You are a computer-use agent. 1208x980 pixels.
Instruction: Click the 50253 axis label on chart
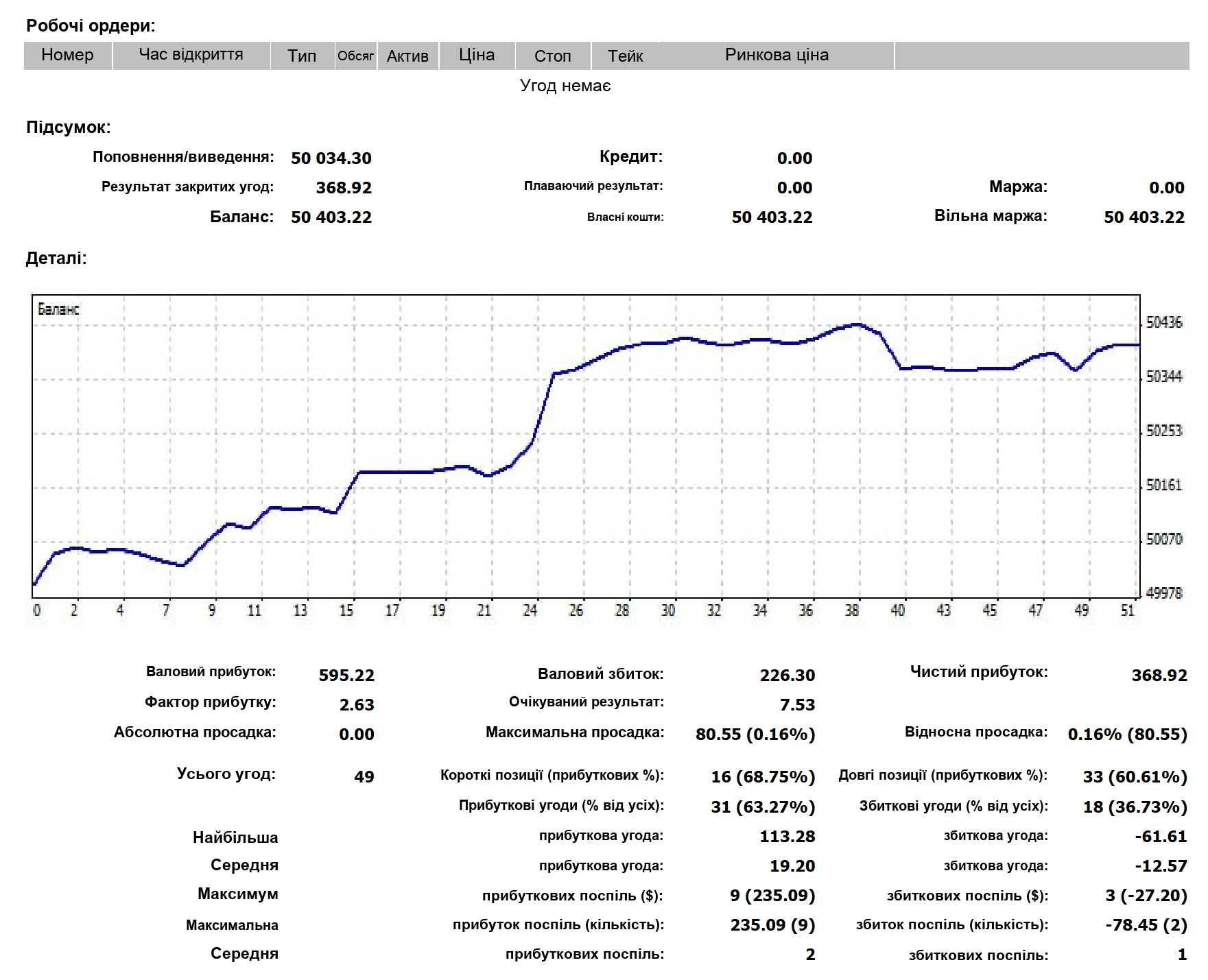1164,431
